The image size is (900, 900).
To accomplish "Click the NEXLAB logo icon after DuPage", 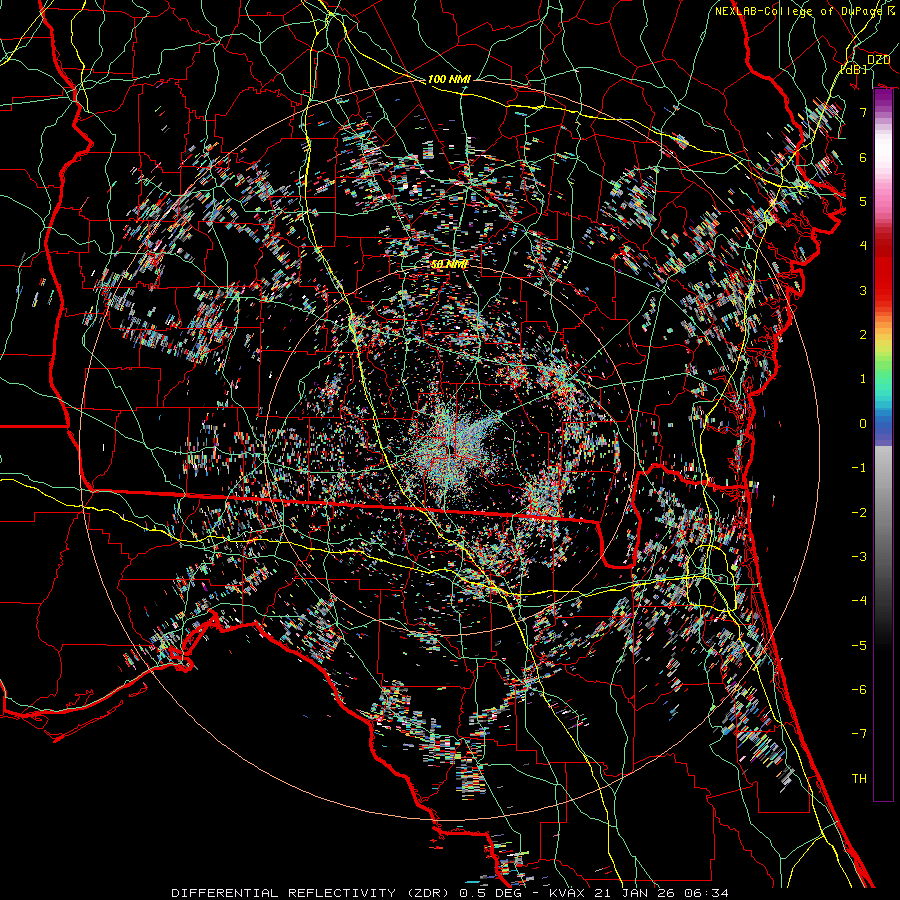I will pos(891,11).
